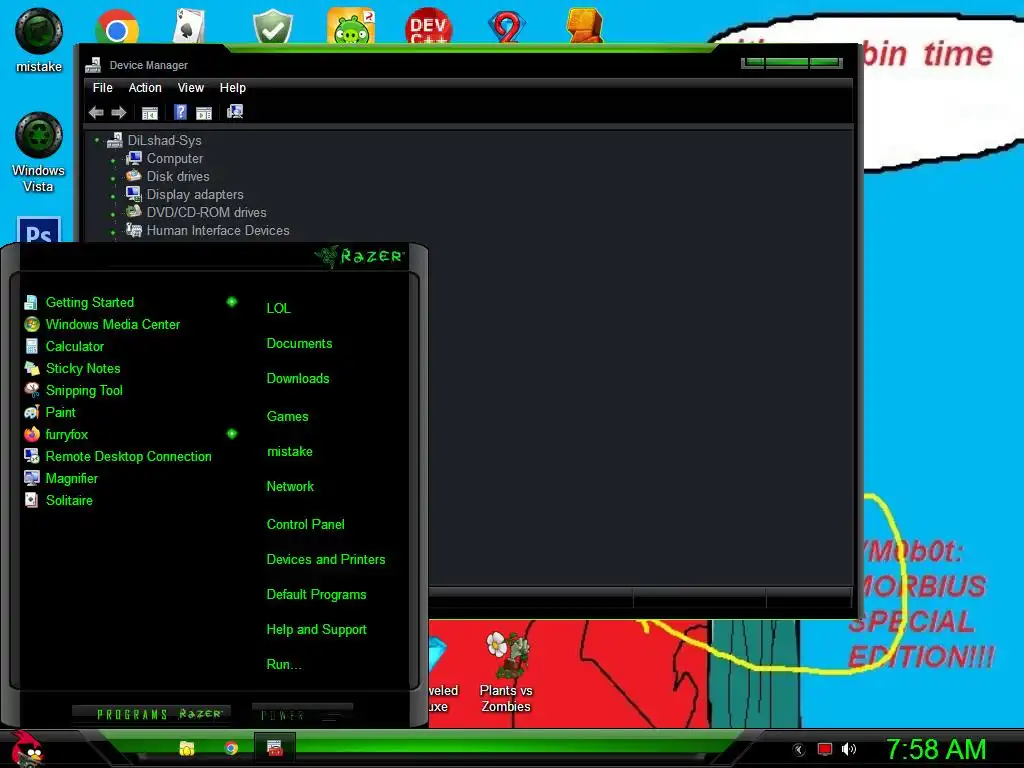The height and width of the screenshot is (768, 1024).
Task: Collapse the DiLshad-Sys root node
Action: click(x=97, y=140)
